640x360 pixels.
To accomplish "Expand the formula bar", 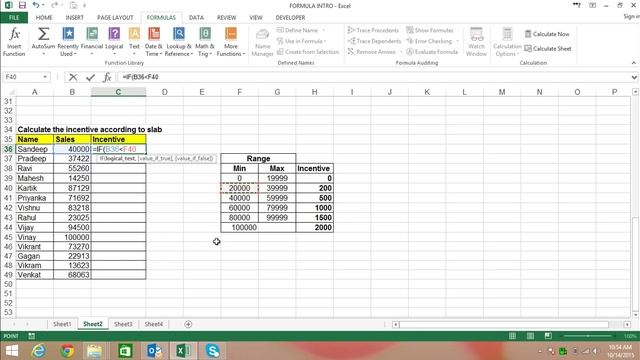I will point(634,77).
